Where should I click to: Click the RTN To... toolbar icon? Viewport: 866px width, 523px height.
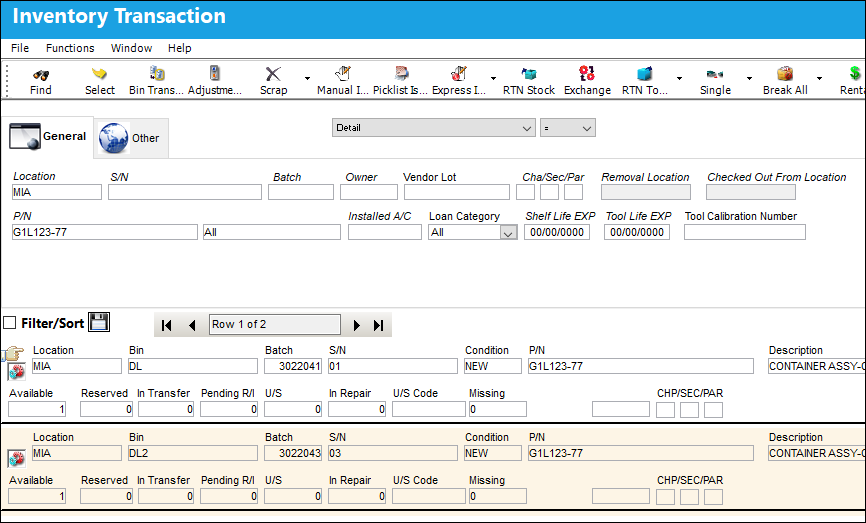[645, 73]
